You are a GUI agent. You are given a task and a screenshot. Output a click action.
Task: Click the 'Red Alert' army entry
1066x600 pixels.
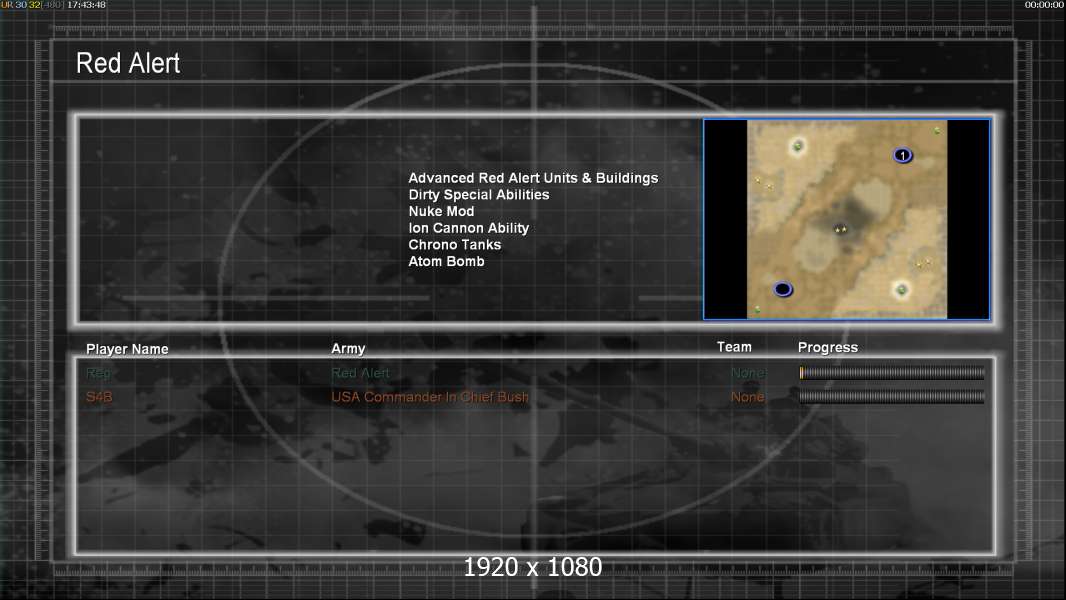click(x=360, y=373)
